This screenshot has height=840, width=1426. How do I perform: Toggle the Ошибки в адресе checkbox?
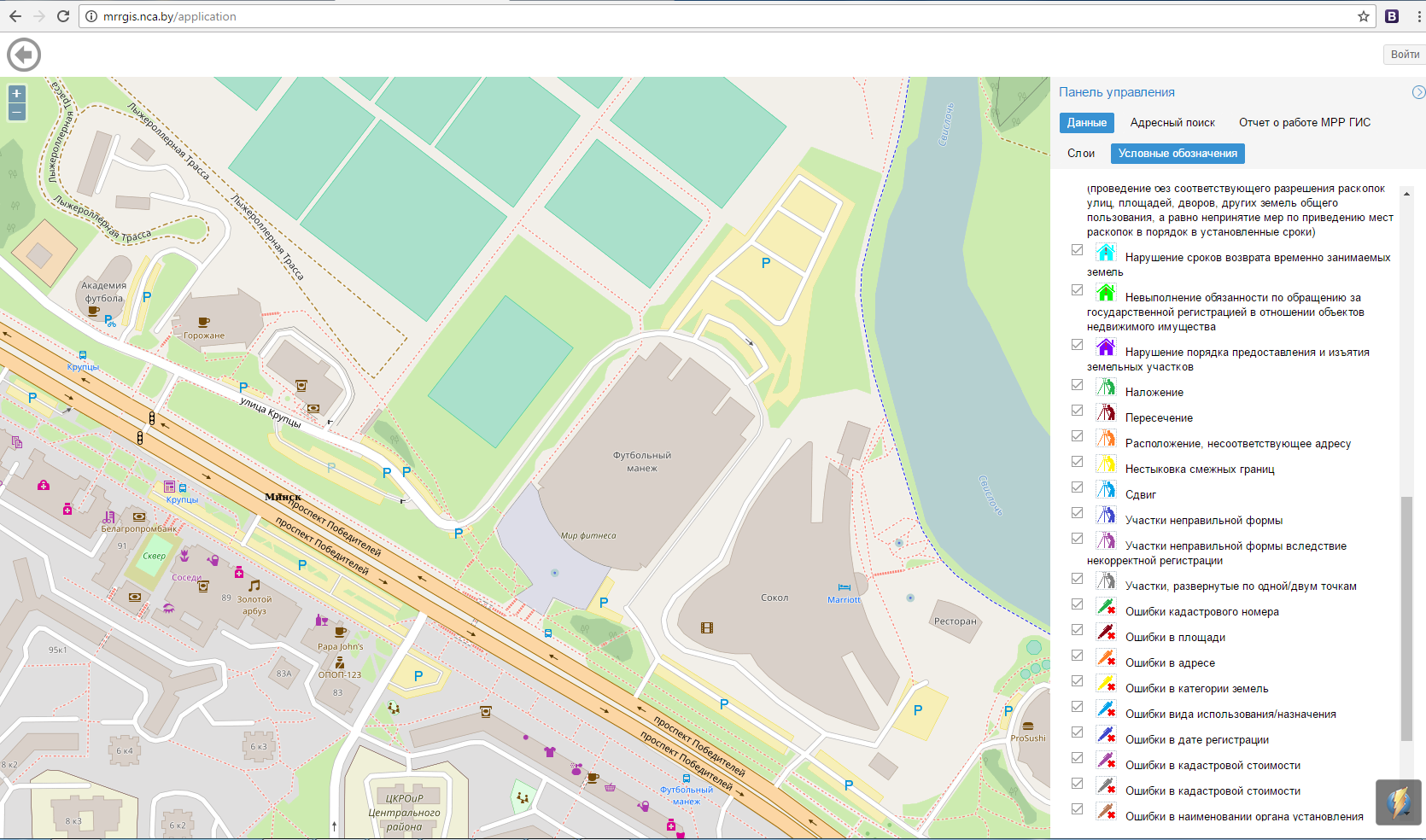(x=1078, y=656)
